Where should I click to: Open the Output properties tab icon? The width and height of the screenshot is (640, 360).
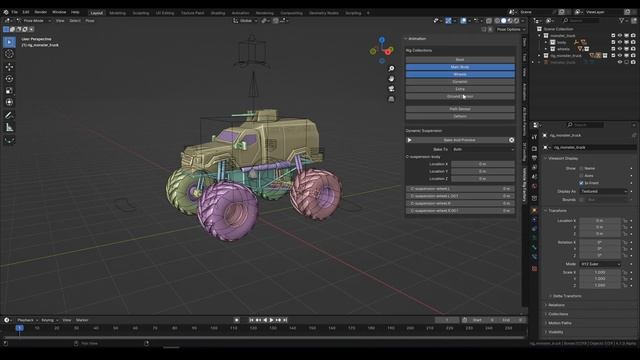[534, 158]
